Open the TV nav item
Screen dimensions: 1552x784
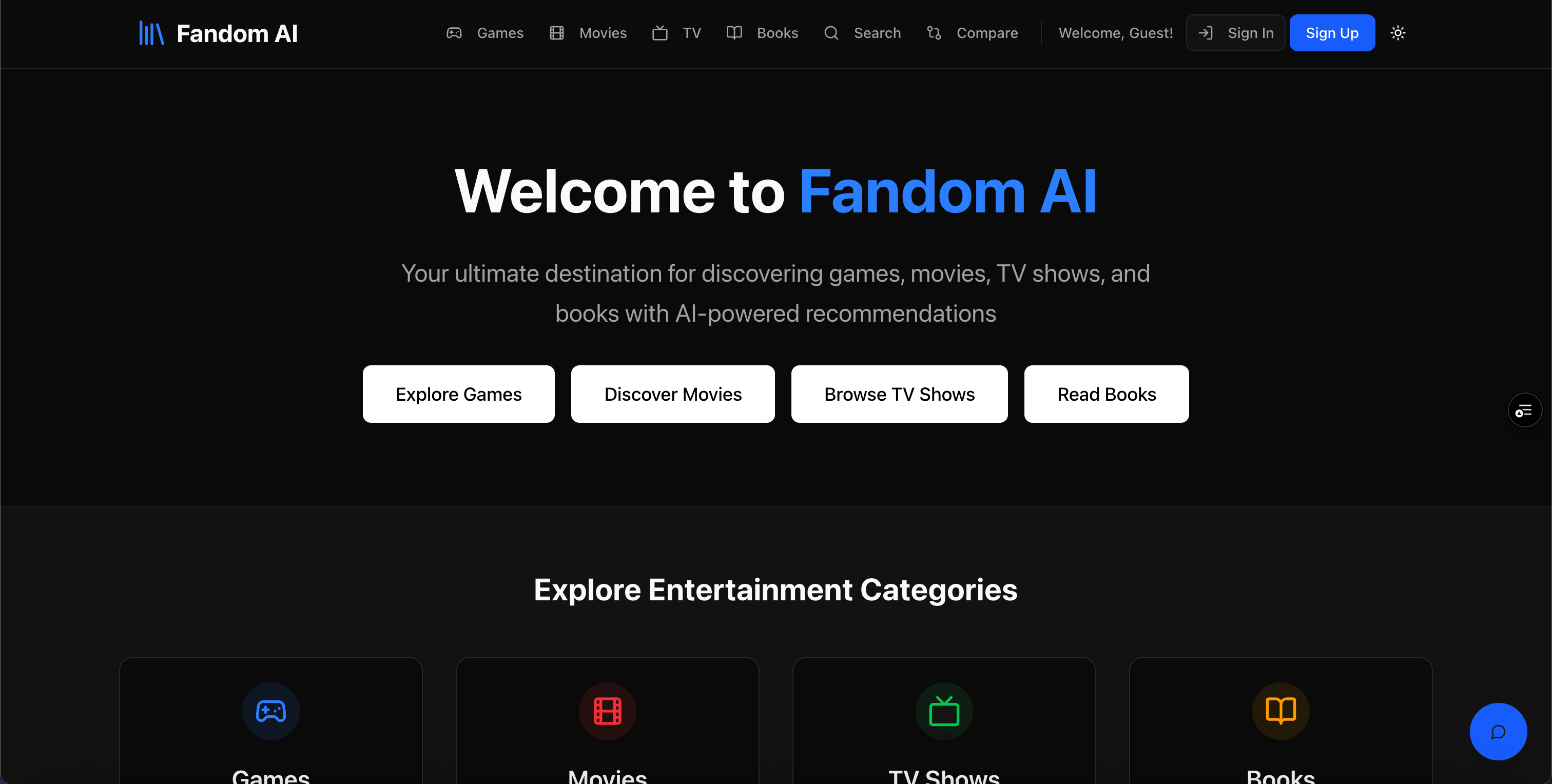pyautogui.click(x=676, y=33)
